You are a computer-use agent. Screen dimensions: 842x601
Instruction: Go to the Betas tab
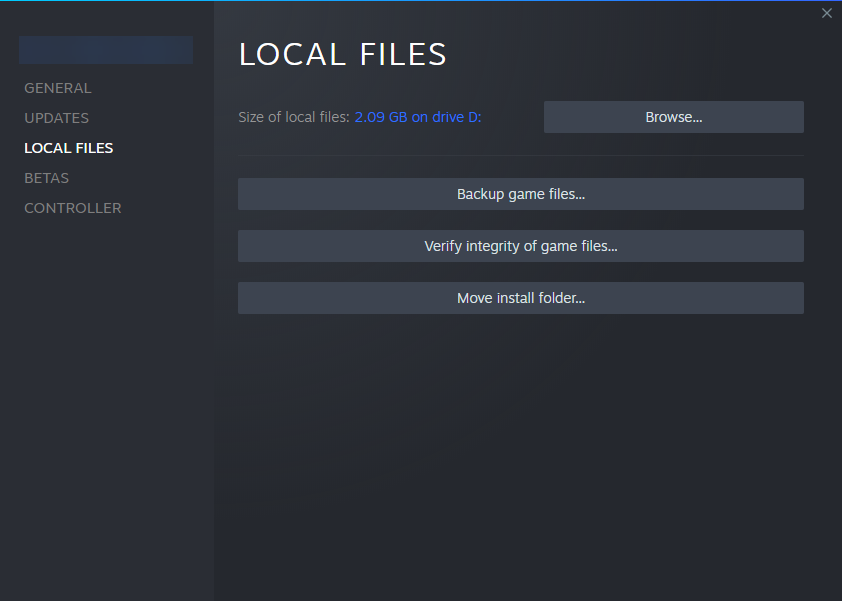[46, 178]
